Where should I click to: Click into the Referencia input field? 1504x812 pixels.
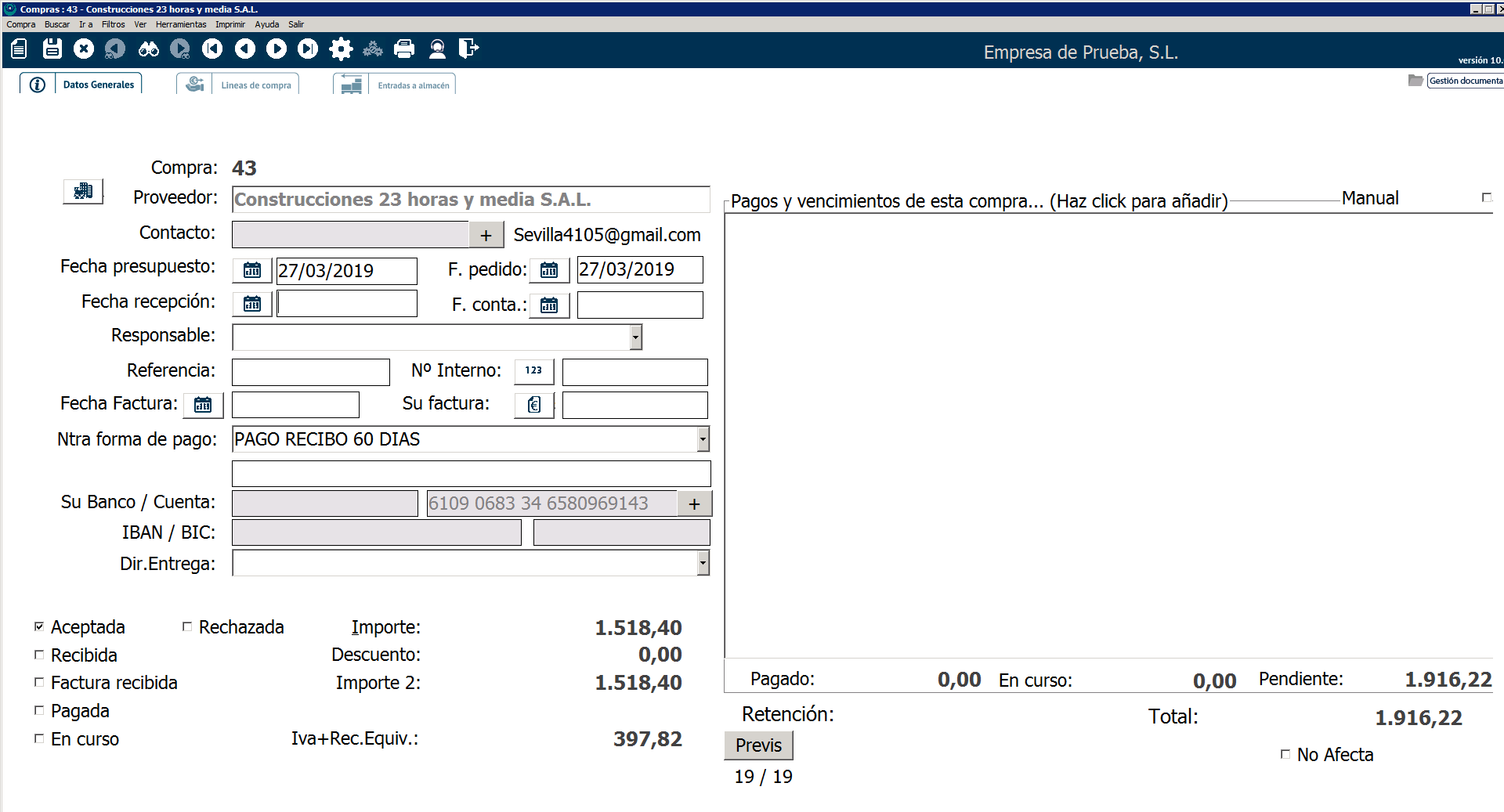(311, 372)
